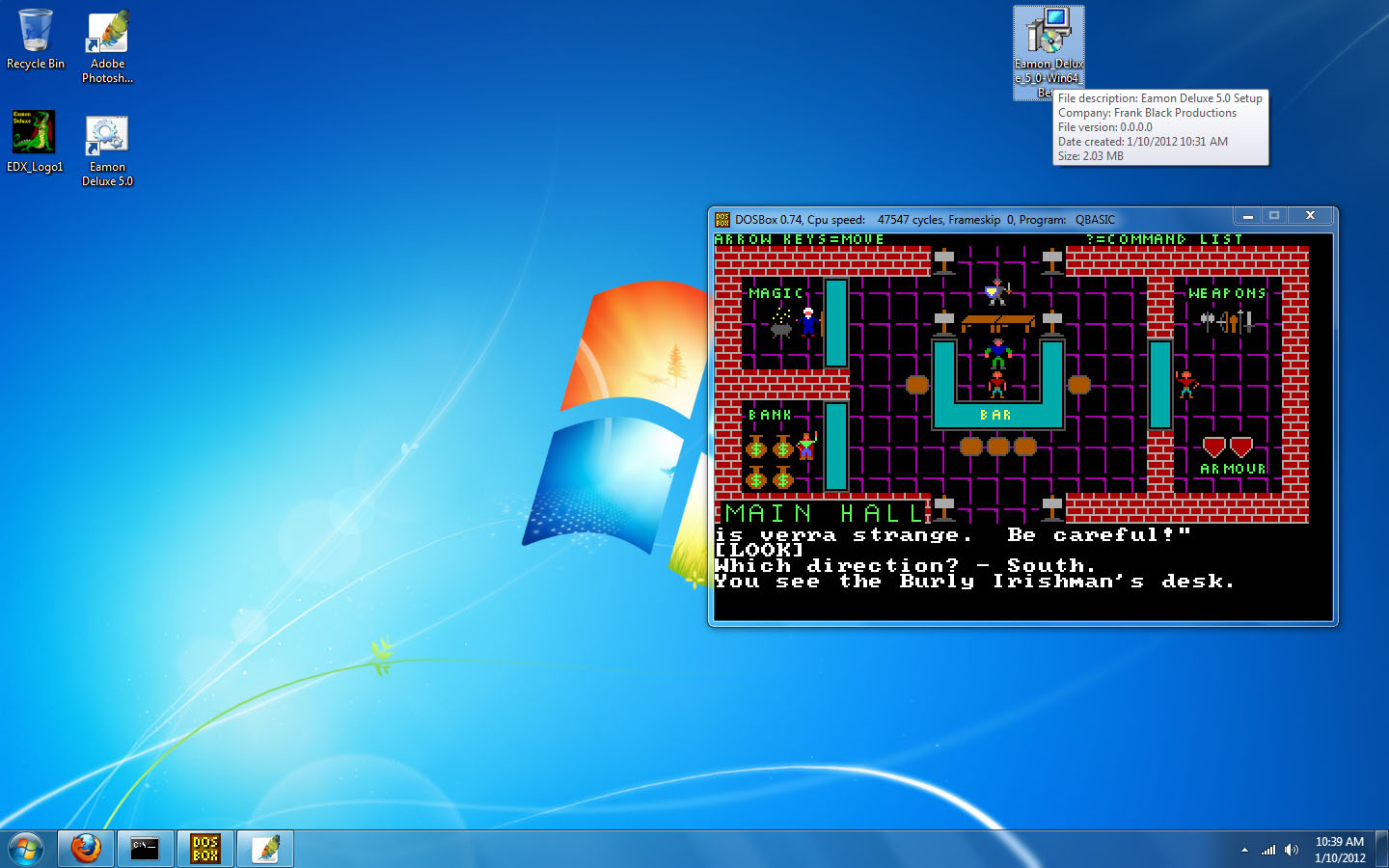Click the MAGIC shop sign
1389x868 pixels.
coord(776,293)
